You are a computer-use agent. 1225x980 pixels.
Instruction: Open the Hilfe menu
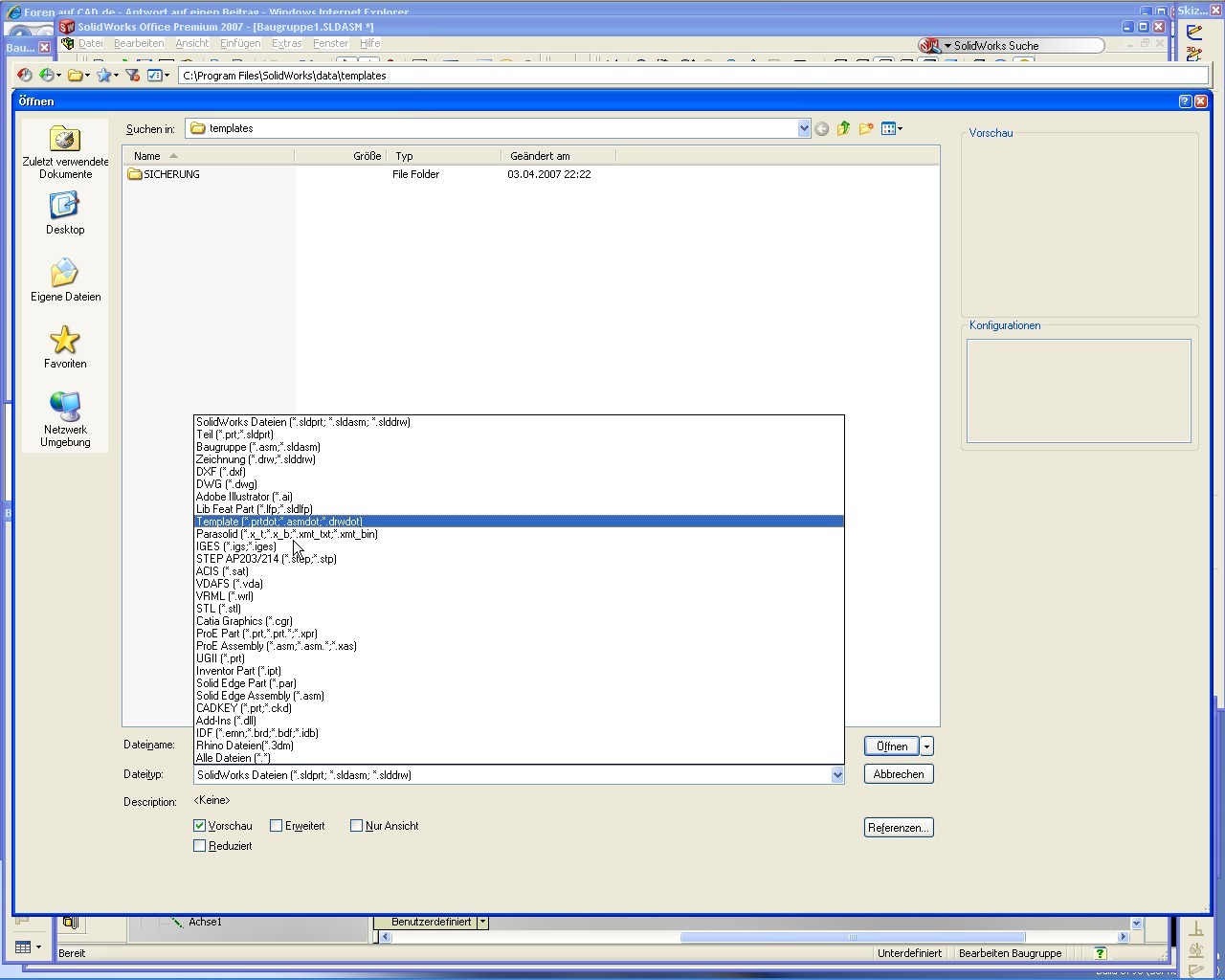369,43
